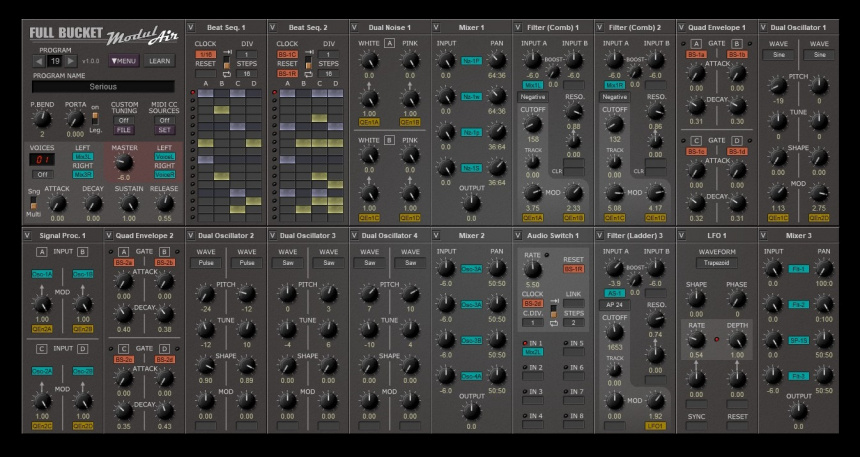The image size is (860, 457).
Task: Open the V module selector for LFO 1
Action: [x=682, y=235]
